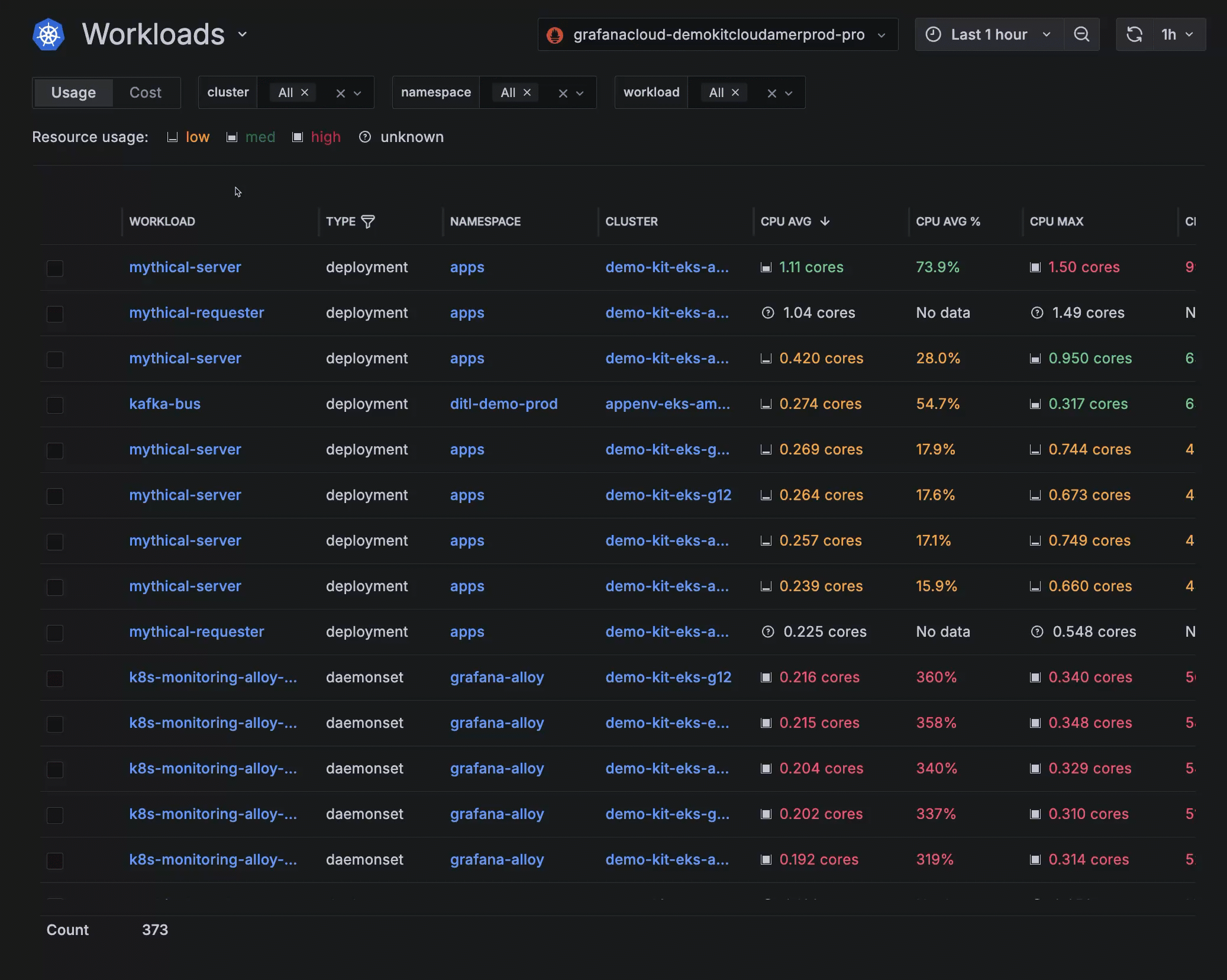Click the TYPE column filter icon
This screenshot has width=1227, height=980.
pos(368,221)
